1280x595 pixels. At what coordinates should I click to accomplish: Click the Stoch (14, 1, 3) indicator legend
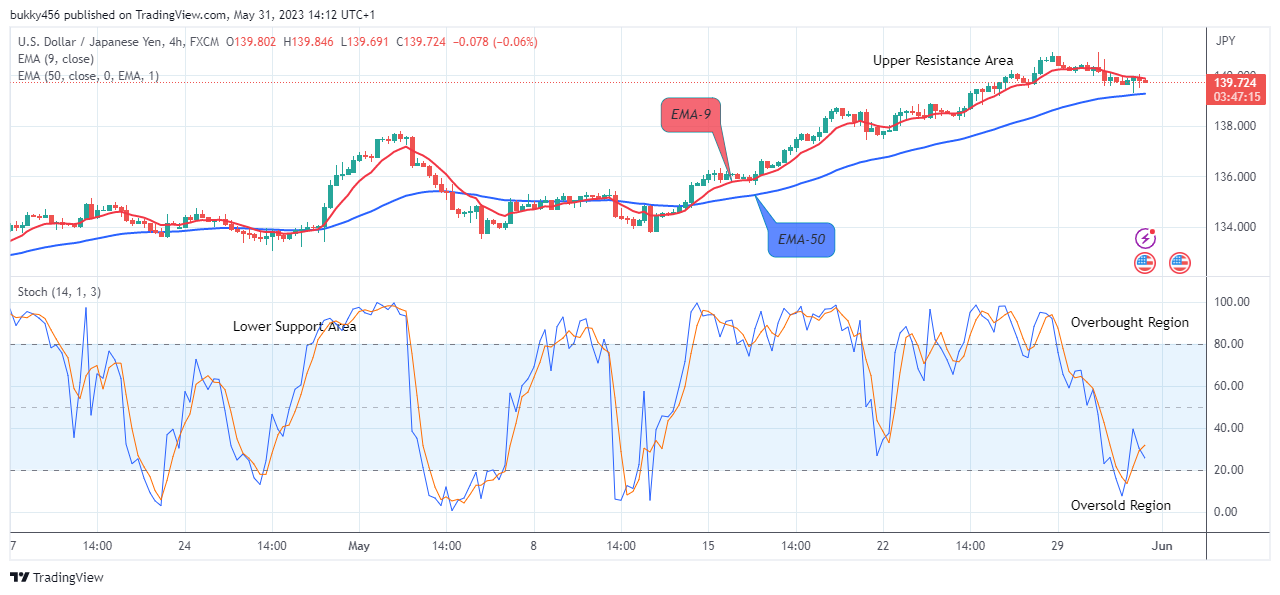(x=59, y=292)
